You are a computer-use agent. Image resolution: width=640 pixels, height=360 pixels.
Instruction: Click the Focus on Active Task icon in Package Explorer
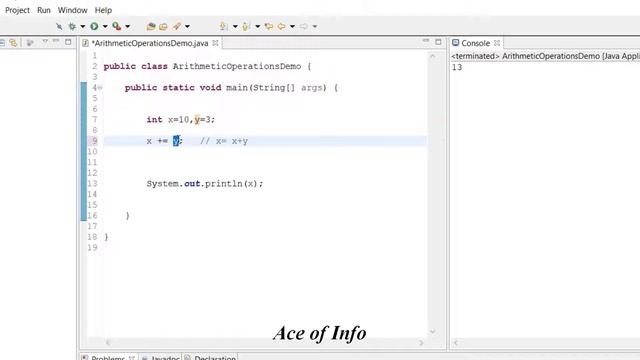30,42
